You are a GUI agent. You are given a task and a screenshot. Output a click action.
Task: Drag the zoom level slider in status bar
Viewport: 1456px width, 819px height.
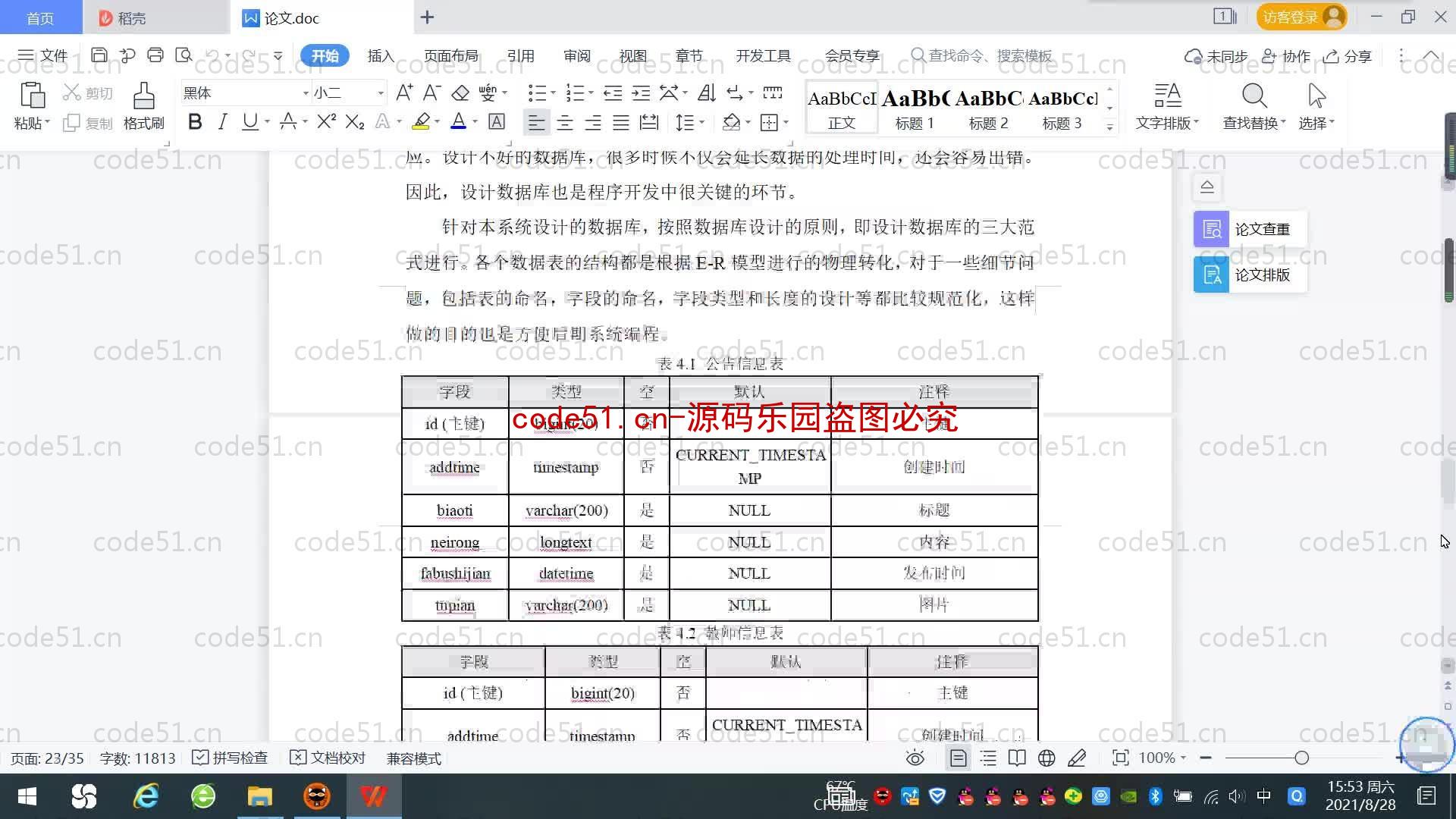(1303, 757)
